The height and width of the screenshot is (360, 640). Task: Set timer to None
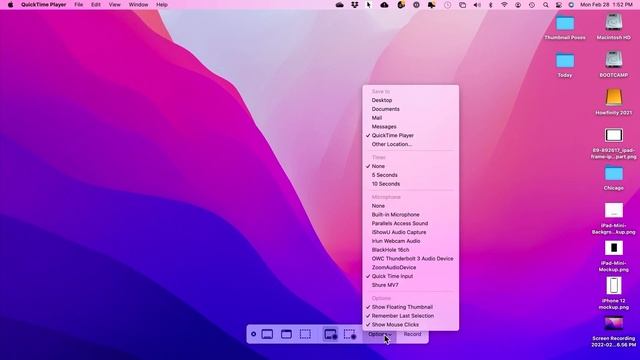pos(411,166)
